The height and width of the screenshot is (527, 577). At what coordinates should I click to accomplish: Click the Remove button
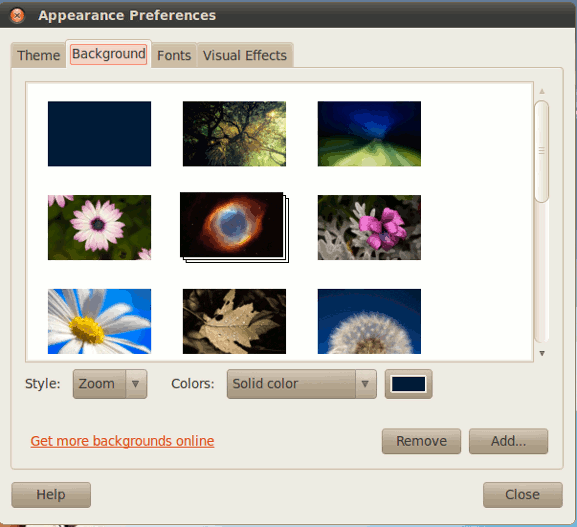click(x=421, y=441)
